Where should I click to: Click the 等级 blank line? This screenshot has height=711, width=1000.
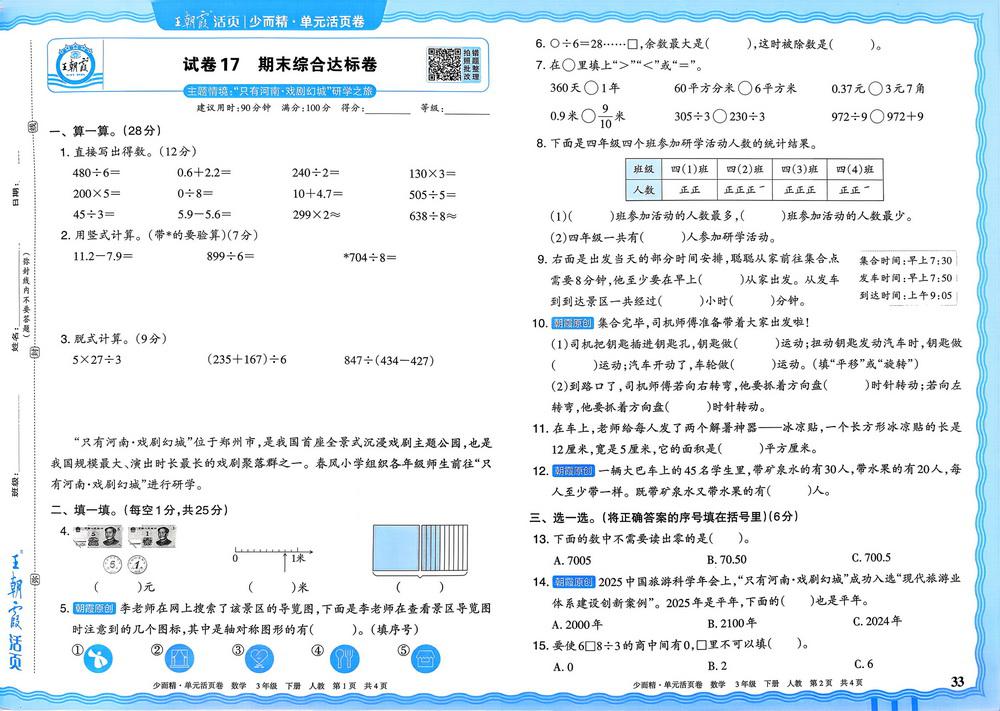click(467, 109)
